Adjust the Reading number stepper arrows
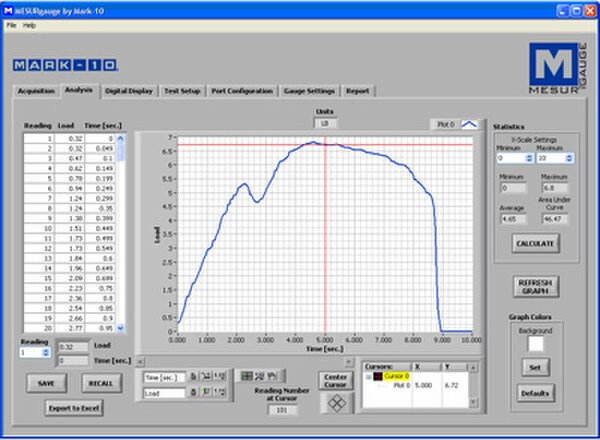Viewport: 600px width, 440px height. pos(46,352)
